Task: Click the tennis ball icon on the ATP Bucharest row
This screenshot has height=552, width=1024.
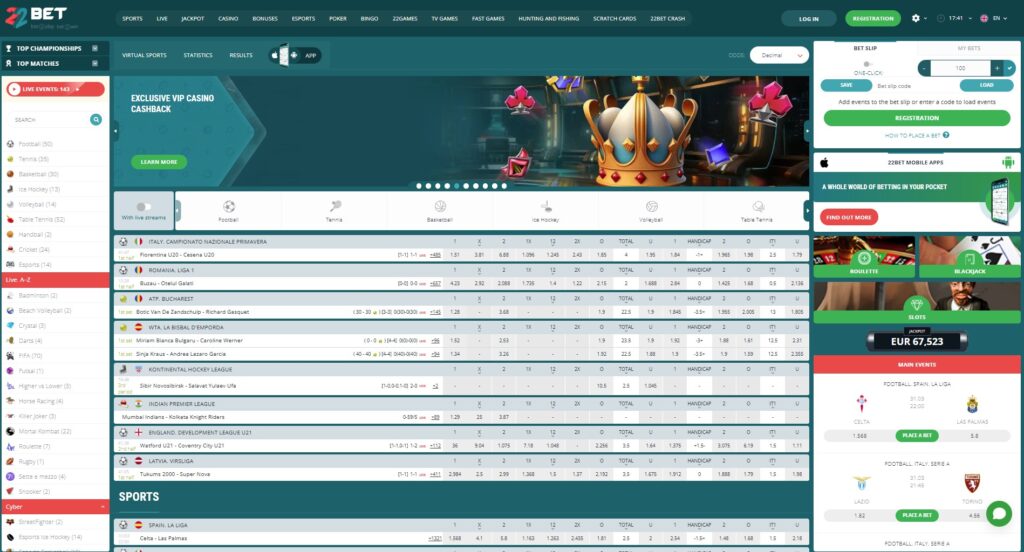Action: pos(123,299)
